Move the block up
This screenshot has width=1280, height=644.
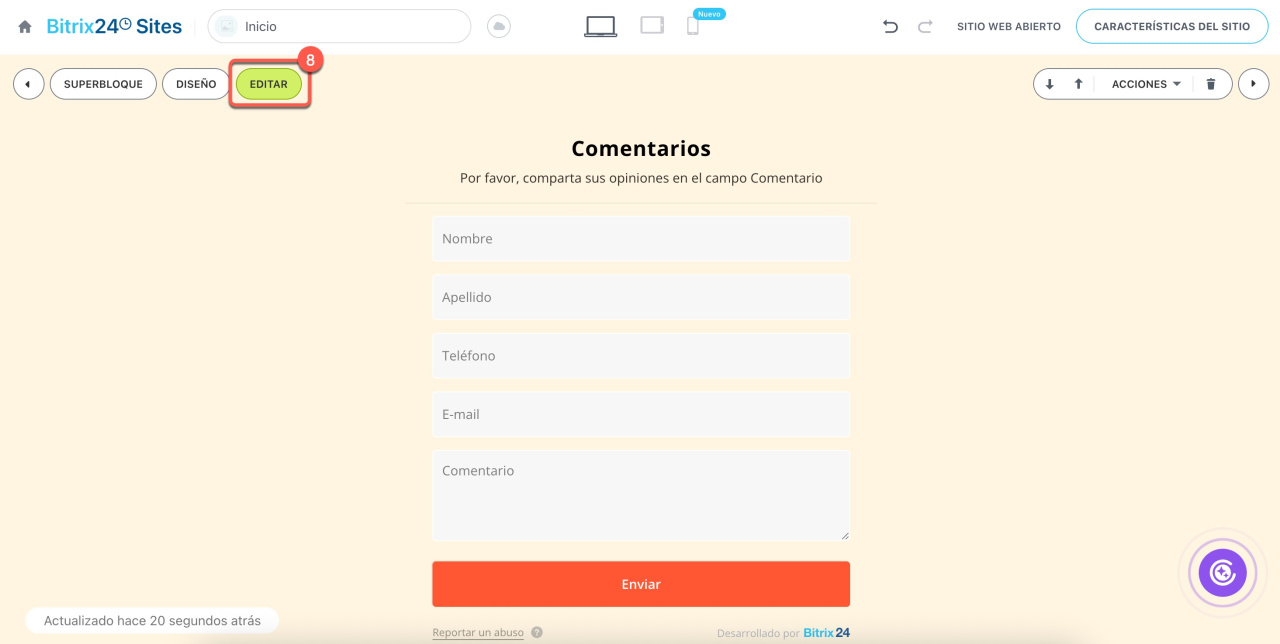[1078, 84]
